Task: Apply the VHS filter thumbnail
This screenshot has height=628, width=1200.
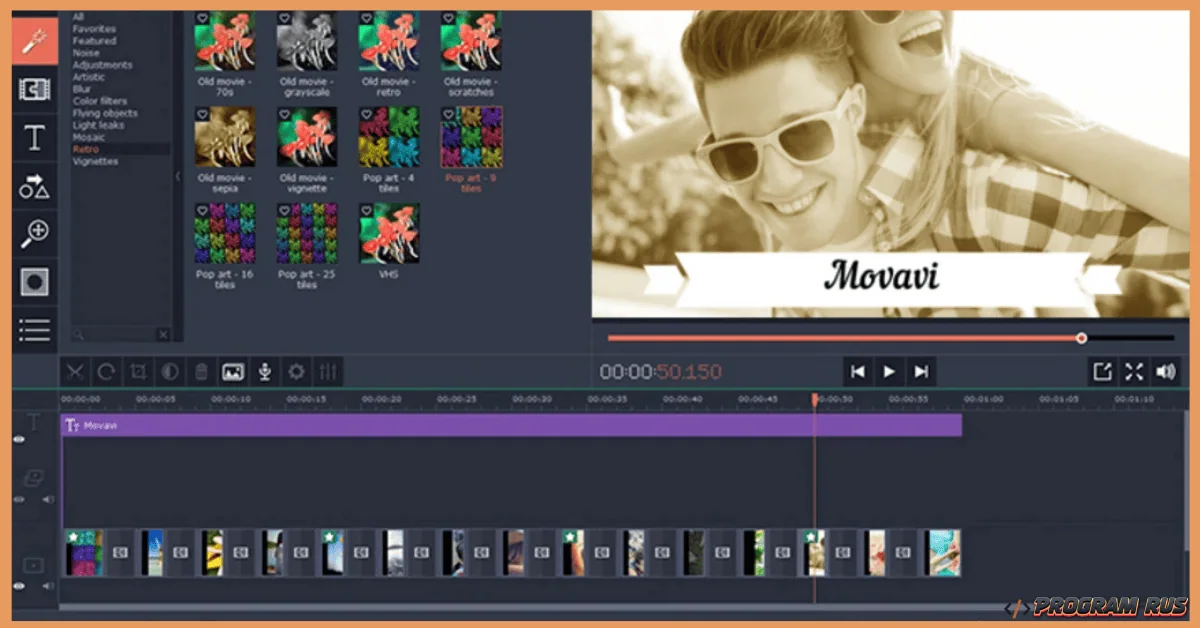Action: [x=388, y=233]
